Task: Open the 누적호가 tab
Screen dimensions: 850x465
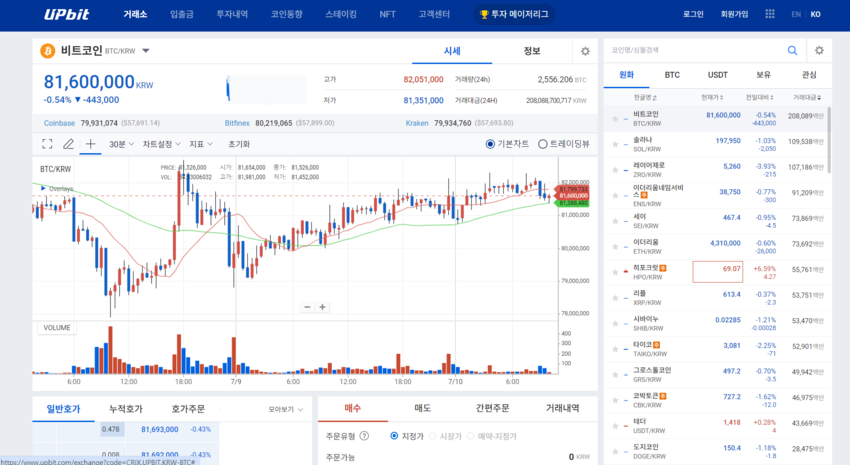Action: click(126, 409)
